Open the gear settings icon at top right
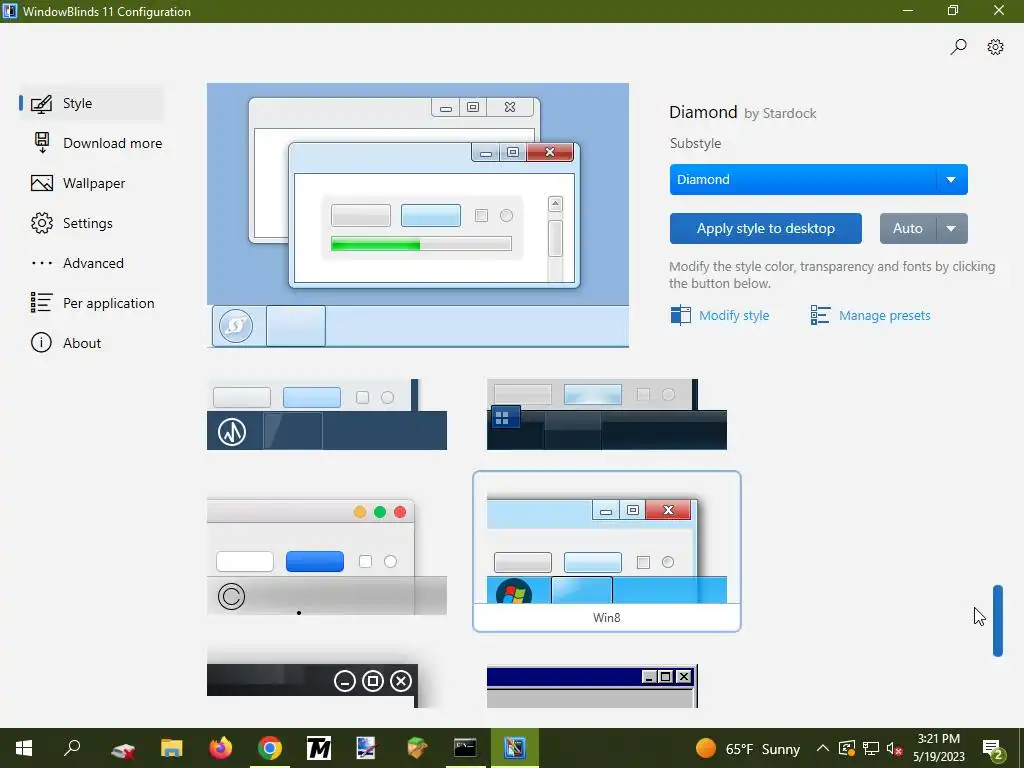This screenshot has width=1024, height=768. click(995, 47)
